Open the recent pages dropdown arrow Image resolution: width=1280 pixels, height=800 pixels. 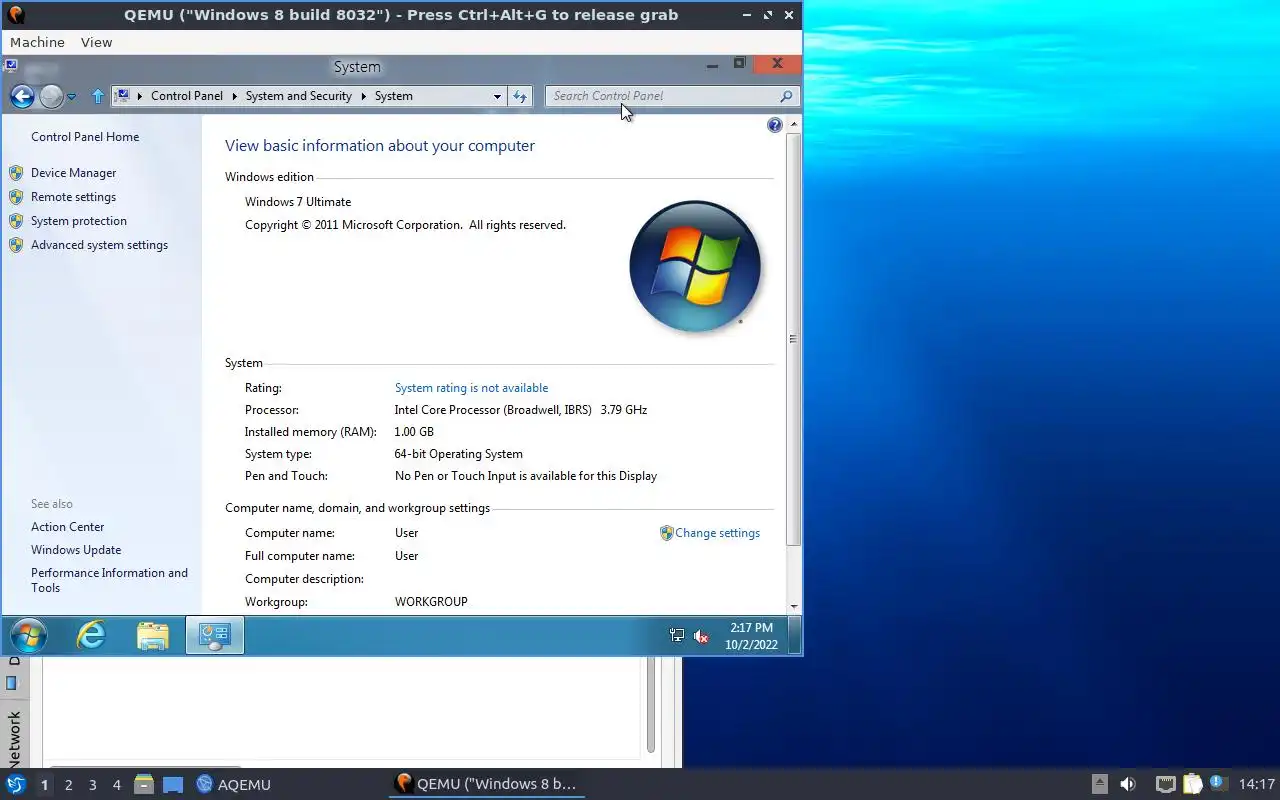coord(72,97)
